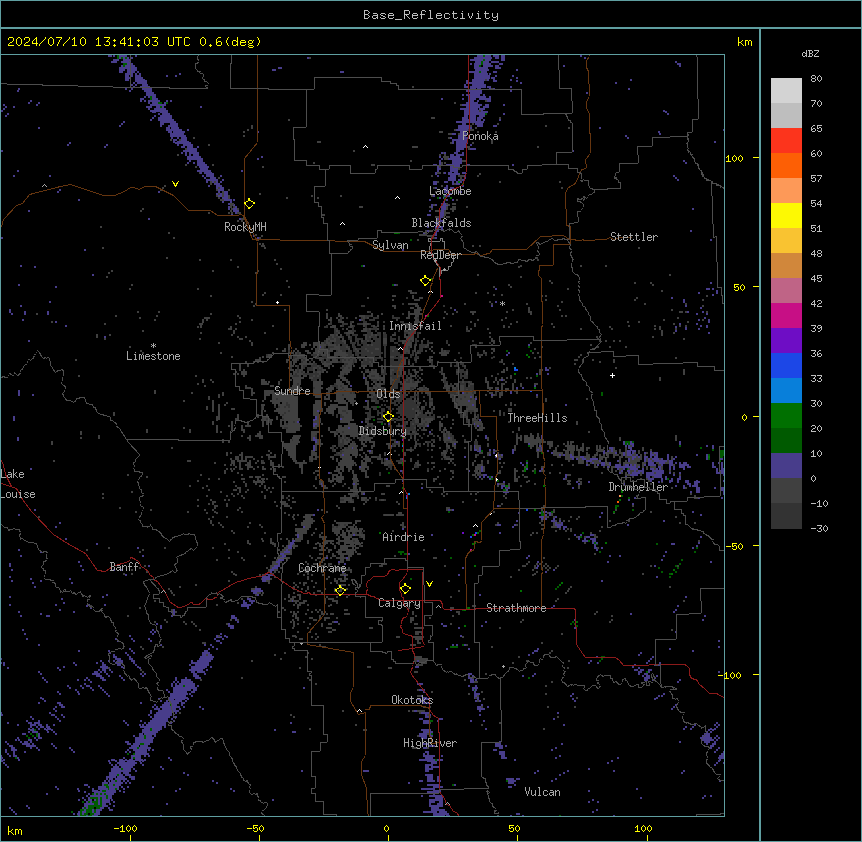Image resolution: width=862 pixels, height=842 pixels.
Task: Select the Banff label
Action: click(124, 567)
